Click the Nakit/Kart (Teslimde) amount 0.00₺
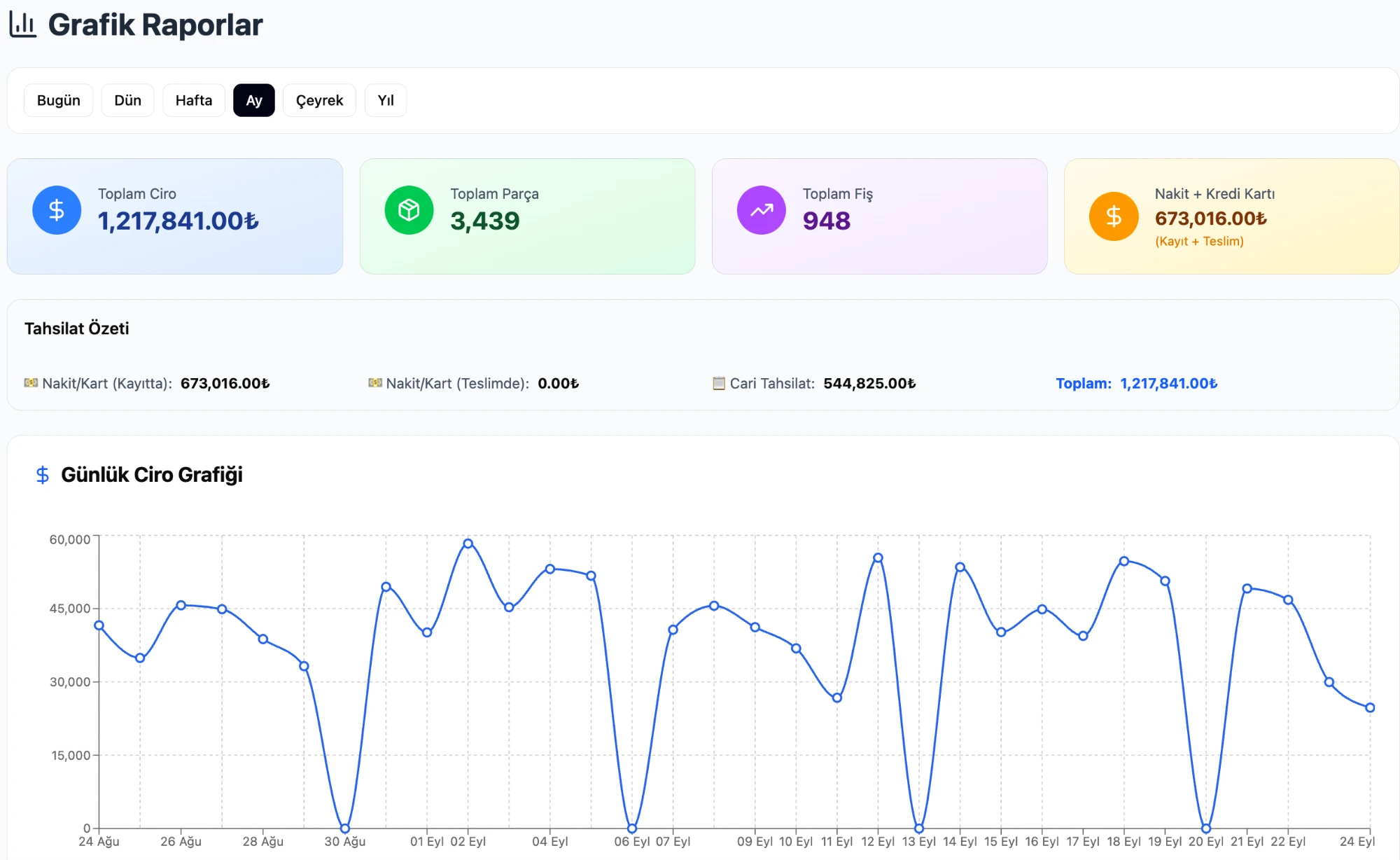Viewport: 1400px width, 860px height. coord(559,383)
